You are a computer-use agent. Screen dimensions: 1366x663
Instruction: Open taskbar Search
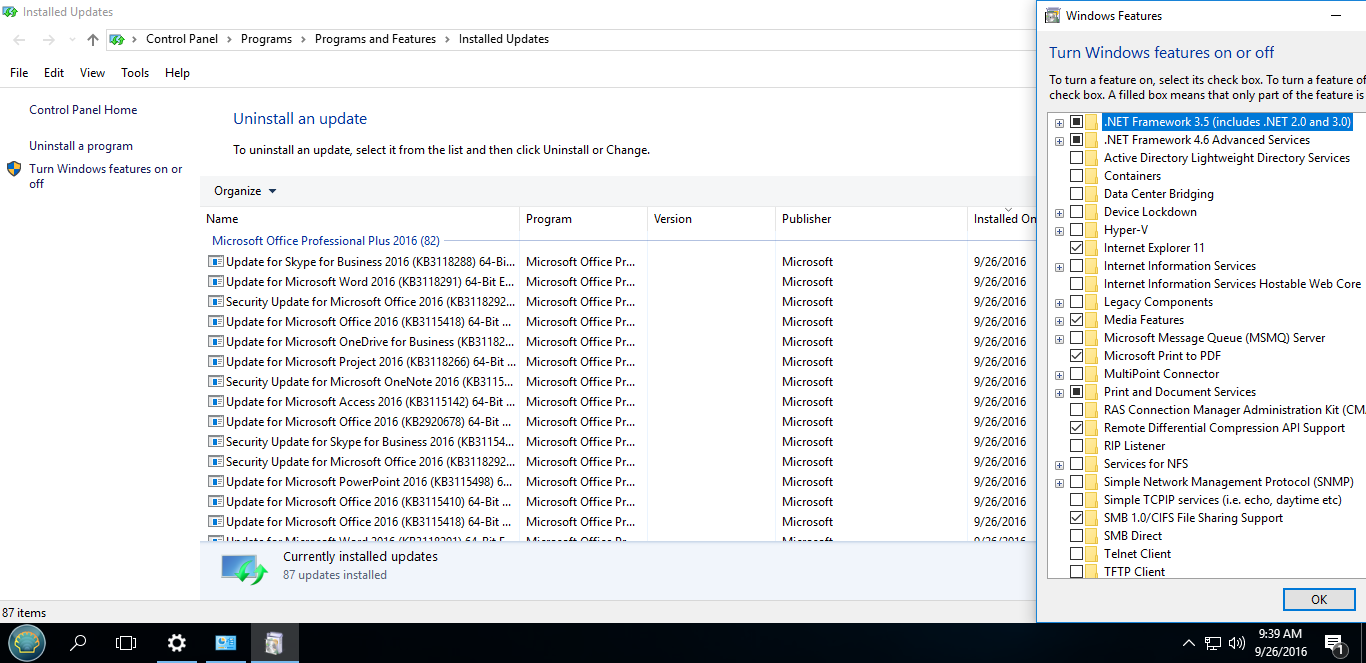(78, 643)
